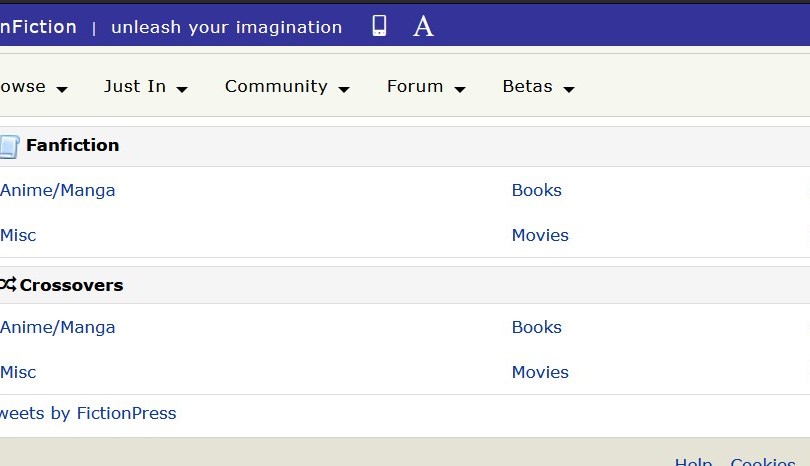This screenshot has width=810, height=466.
Task: Browse Movies under Fanfiction section
Action: (540, 235)
